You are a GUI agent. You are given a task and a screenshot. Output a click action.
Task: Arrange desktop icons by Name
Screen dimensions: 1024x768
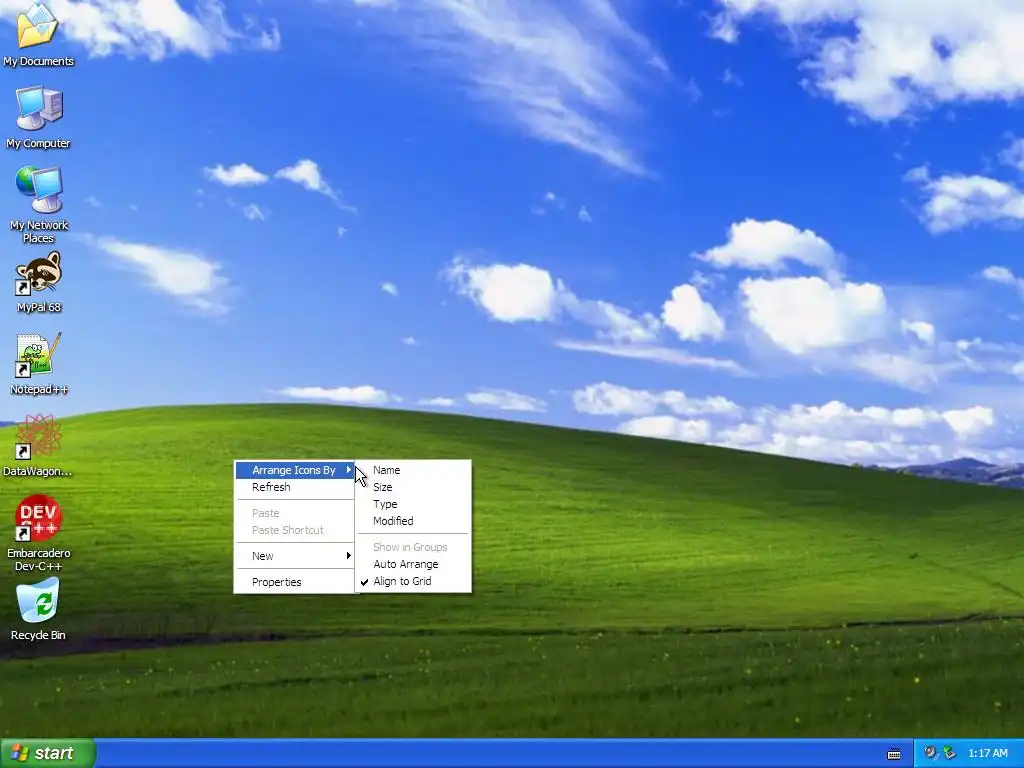(413, 470)
